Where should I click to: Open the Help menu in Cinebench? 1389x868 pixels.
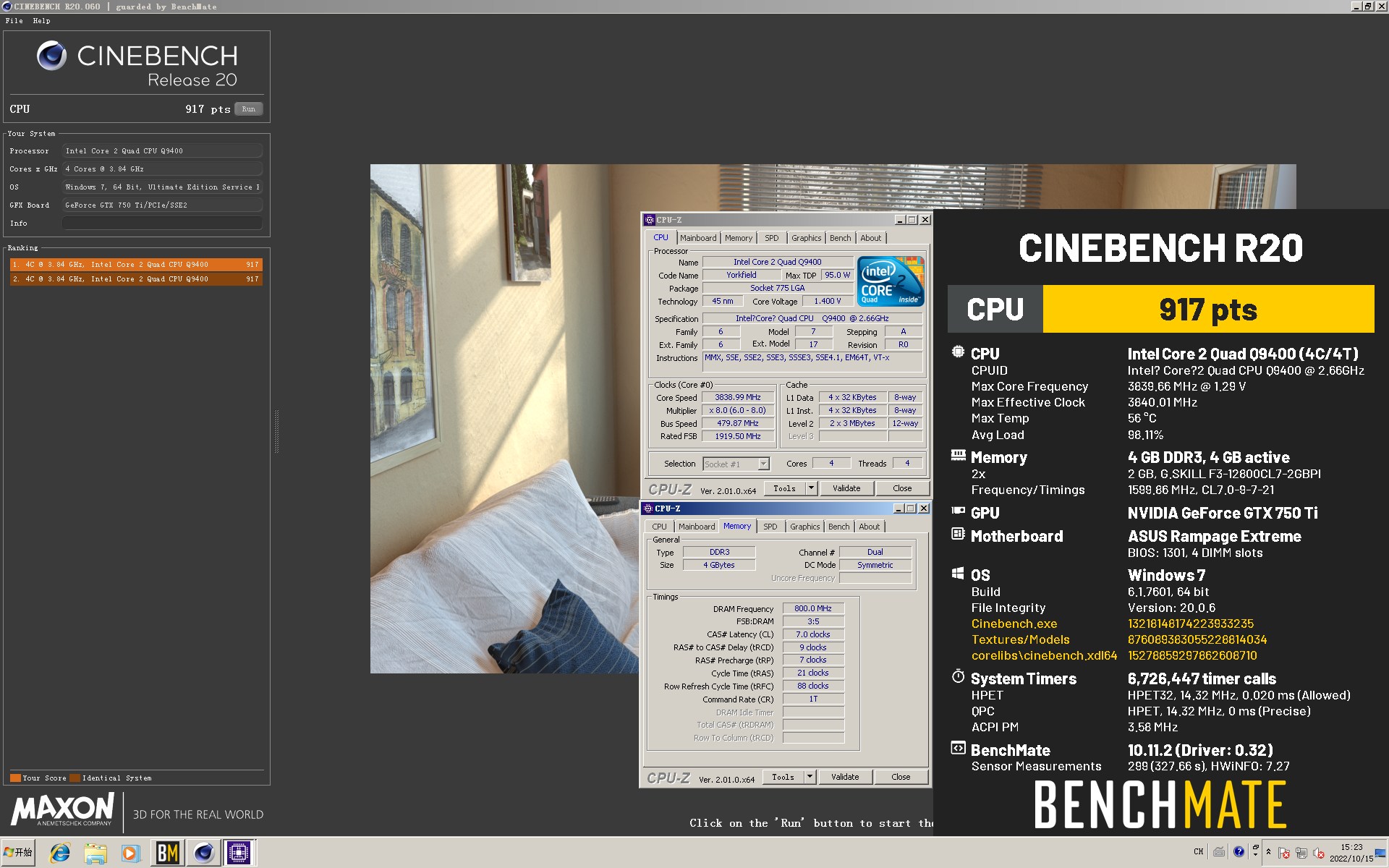pos(41,21)
